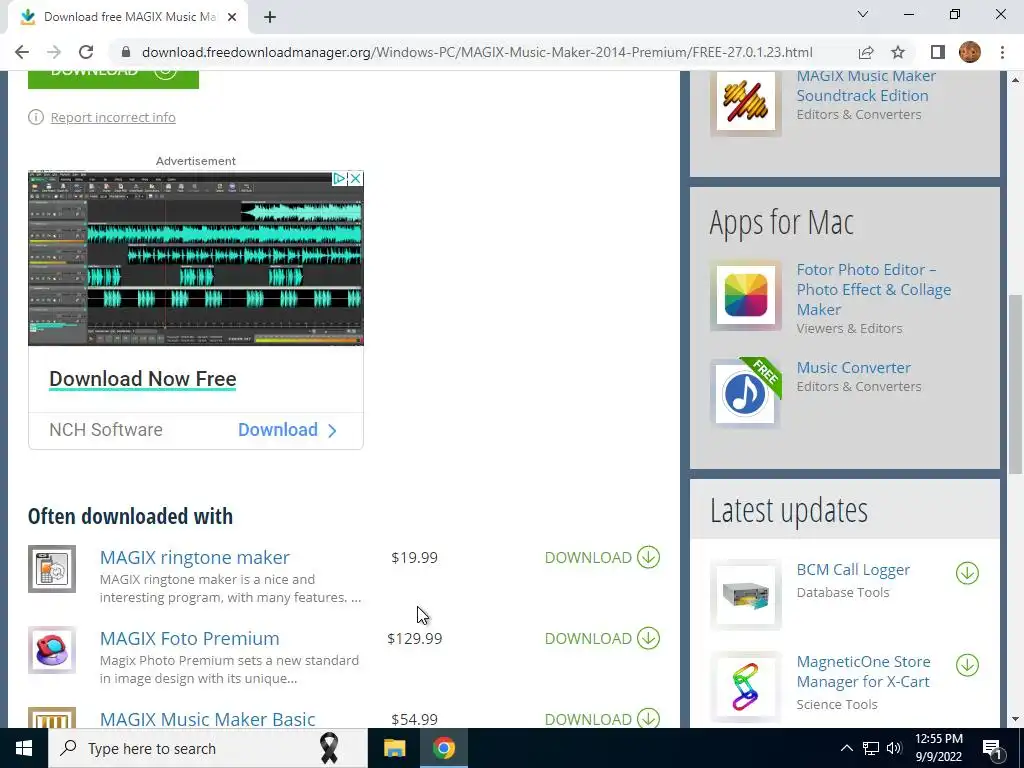Open Music Converter link
The image size is (1024, 768).
click(854, 368)
